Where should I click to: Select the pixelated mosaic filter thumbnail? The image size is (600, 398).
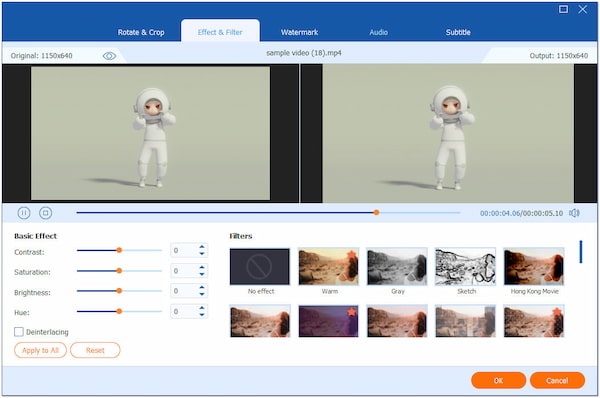[465, 321]
